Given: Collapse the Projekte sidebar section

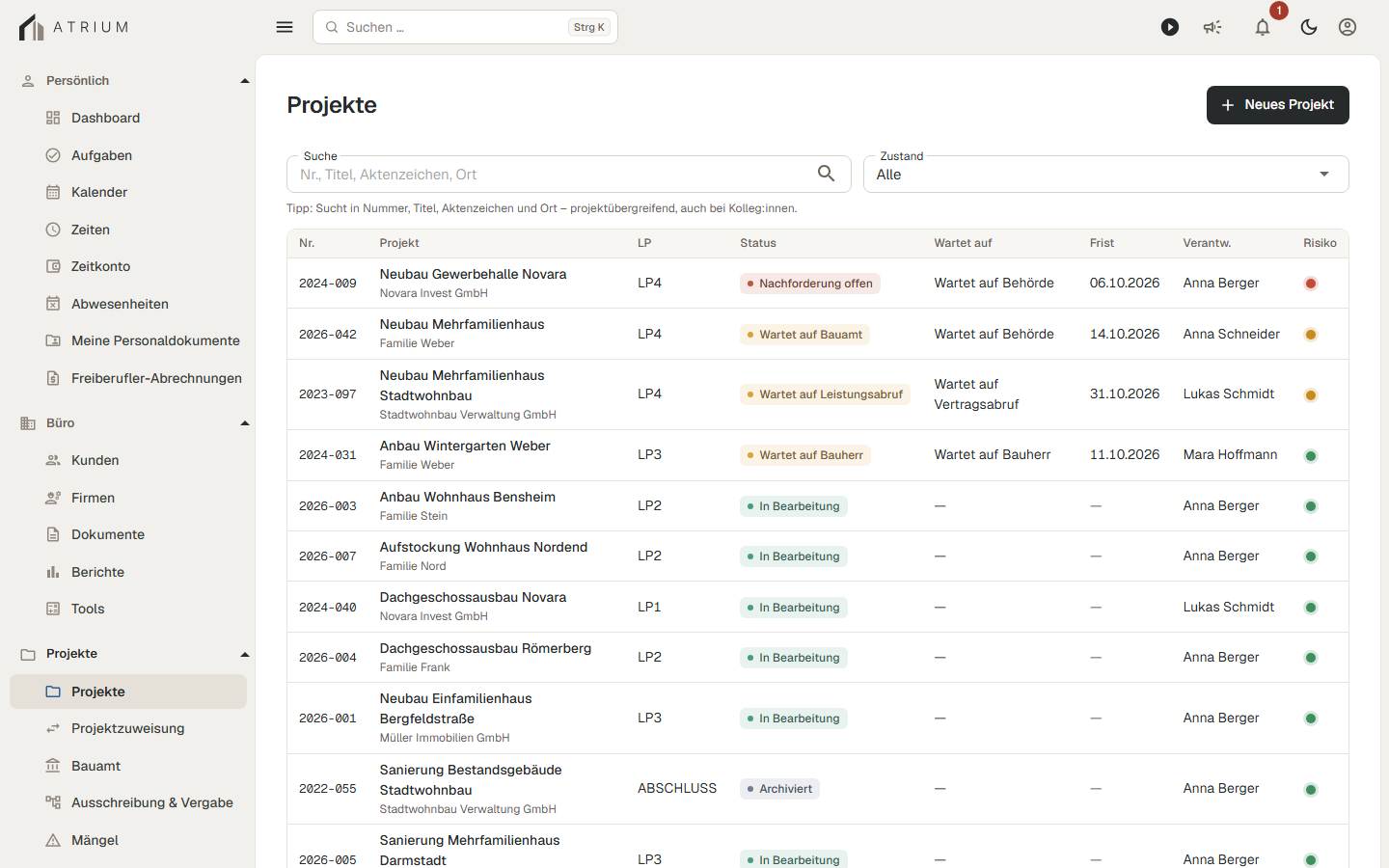Looking at the screenshot, I should point(245,654).
